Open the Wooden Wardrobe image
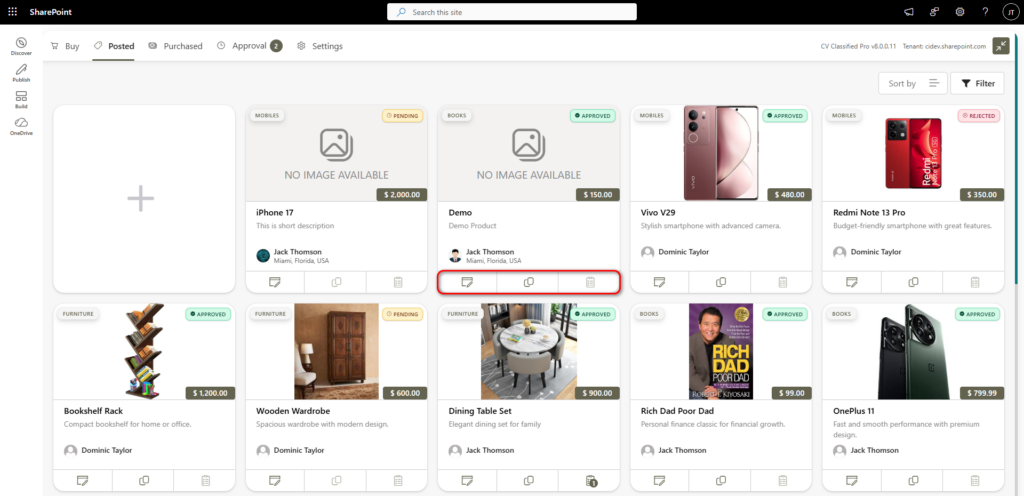Screen dimensions: 1024x496 coord(336,351)
